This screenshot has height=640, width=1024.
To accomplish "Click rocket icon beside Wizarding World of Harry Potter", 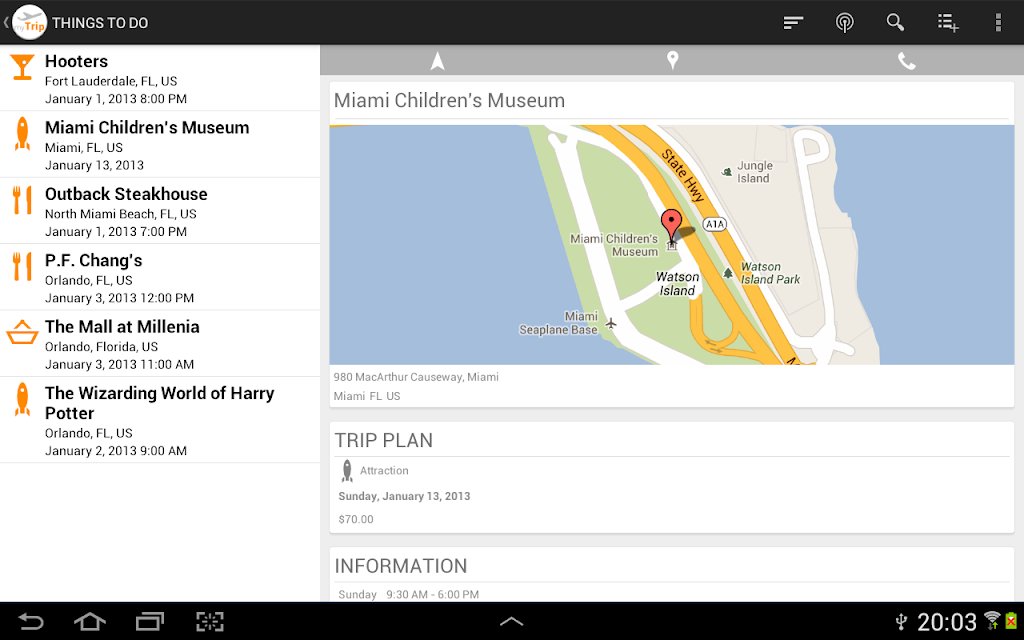I will pyautogui.click(x=22, y=400).
